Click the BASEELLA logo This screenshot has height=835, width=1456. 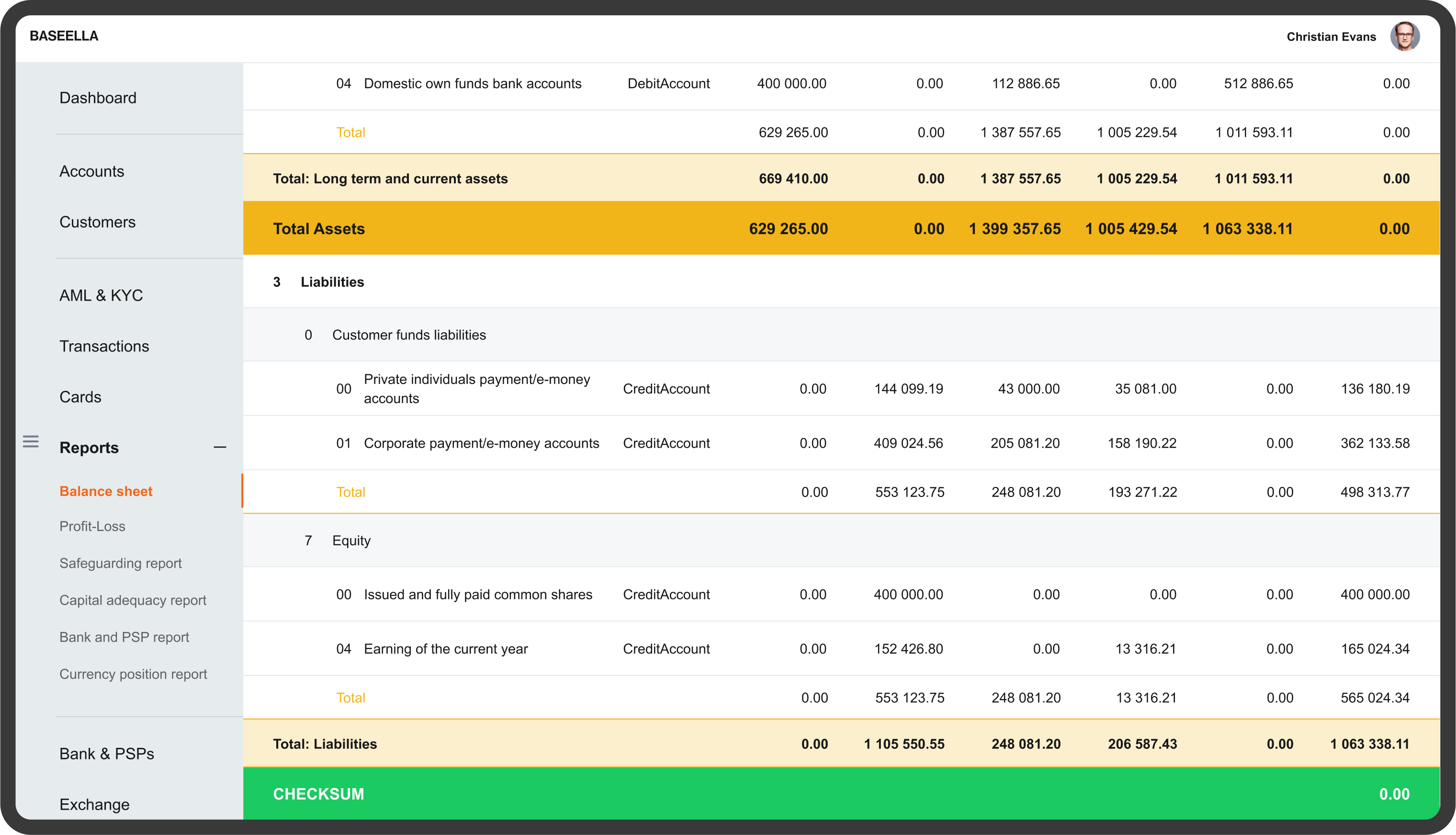(64, 36)
